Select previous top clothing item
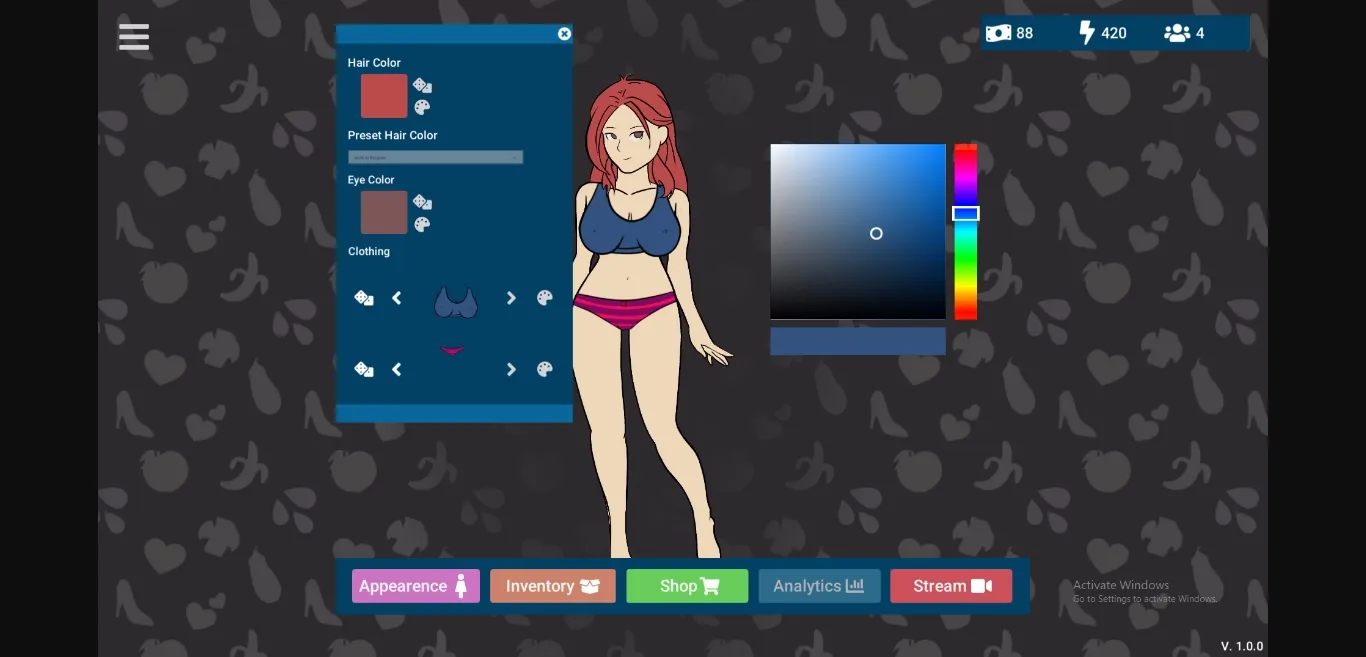1366x657 pixels. point(397,298)
